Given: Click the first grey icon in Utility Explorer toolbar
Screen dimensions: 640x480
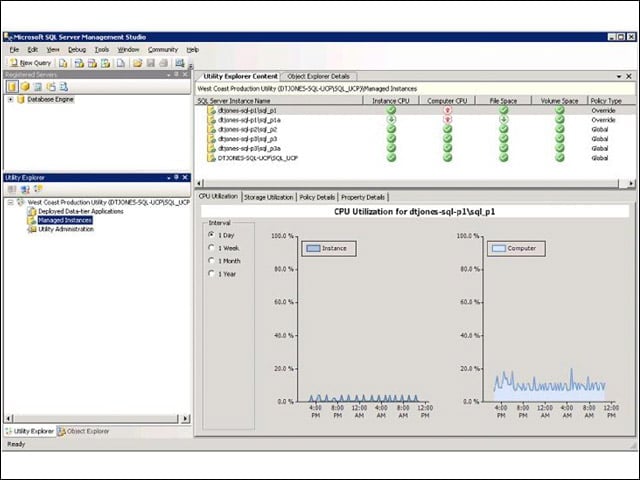Looking at the screenshot, I should click(x=12, y=189).
